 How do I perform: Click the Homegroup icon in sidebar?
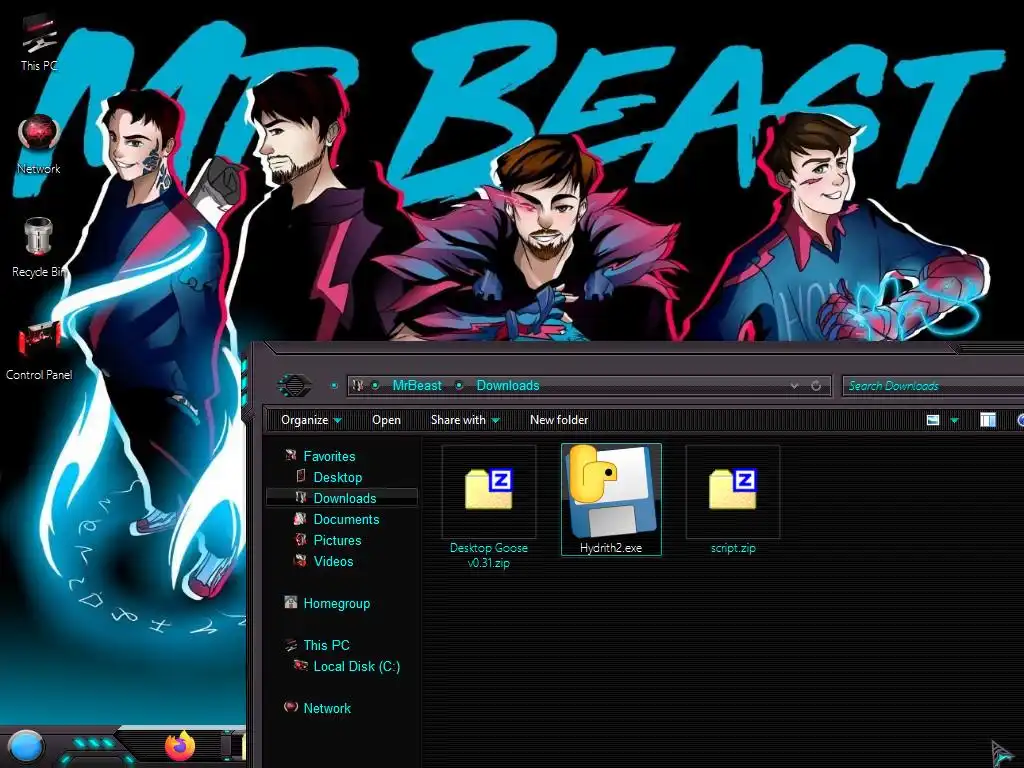[291, 602]
